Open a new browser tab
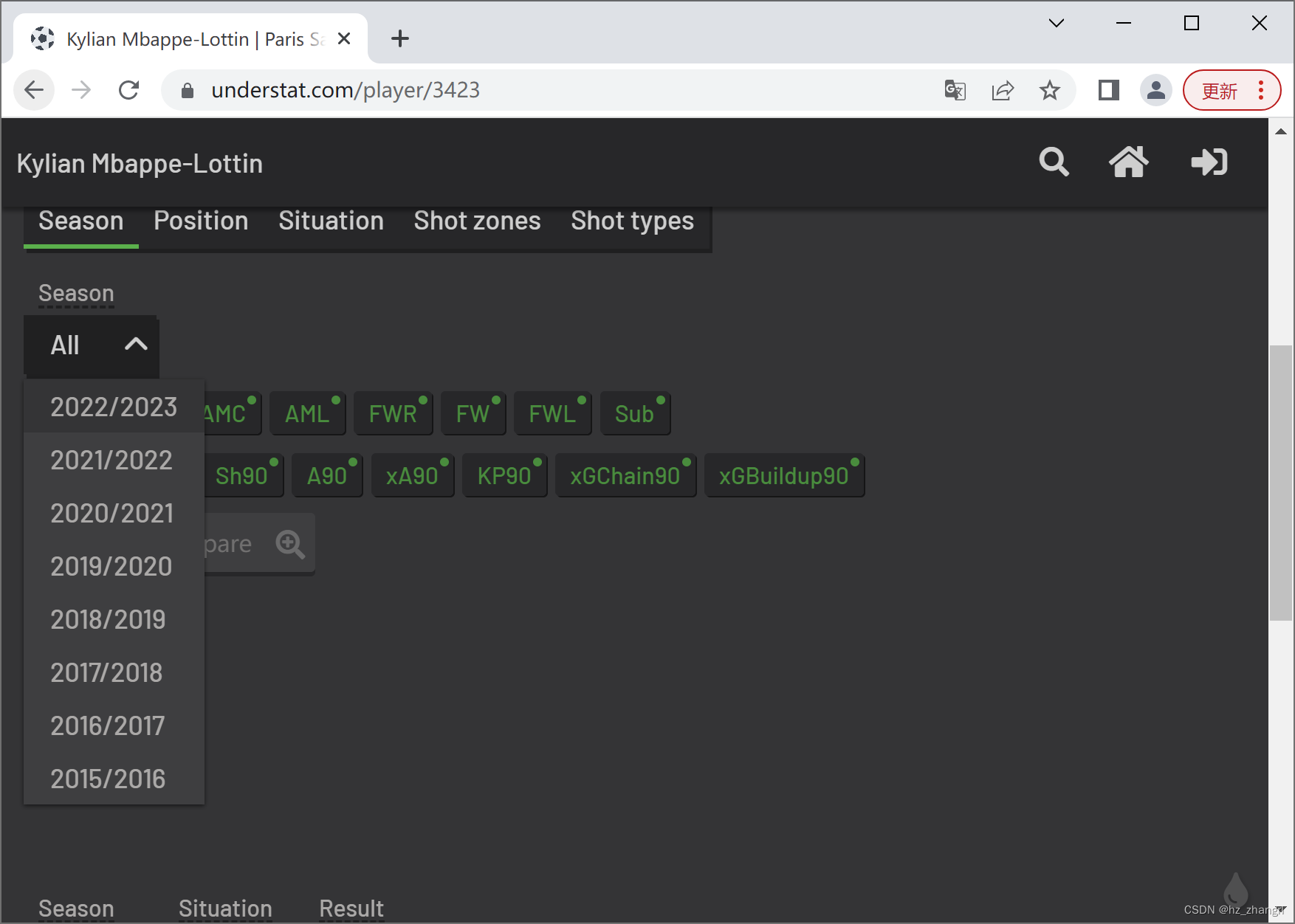 click(400, 38)
